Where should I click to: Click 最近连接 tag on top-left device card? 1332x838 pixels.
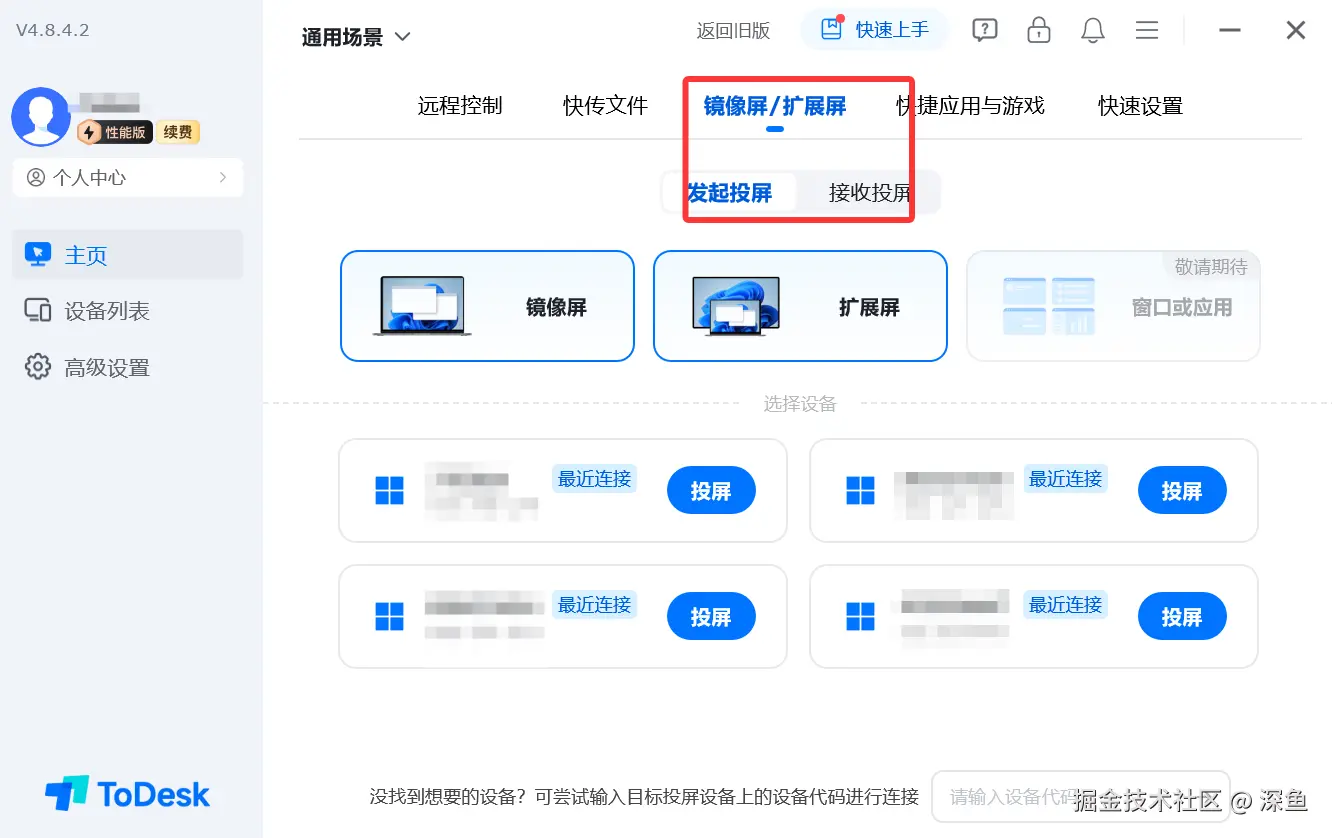coord(594,479)
